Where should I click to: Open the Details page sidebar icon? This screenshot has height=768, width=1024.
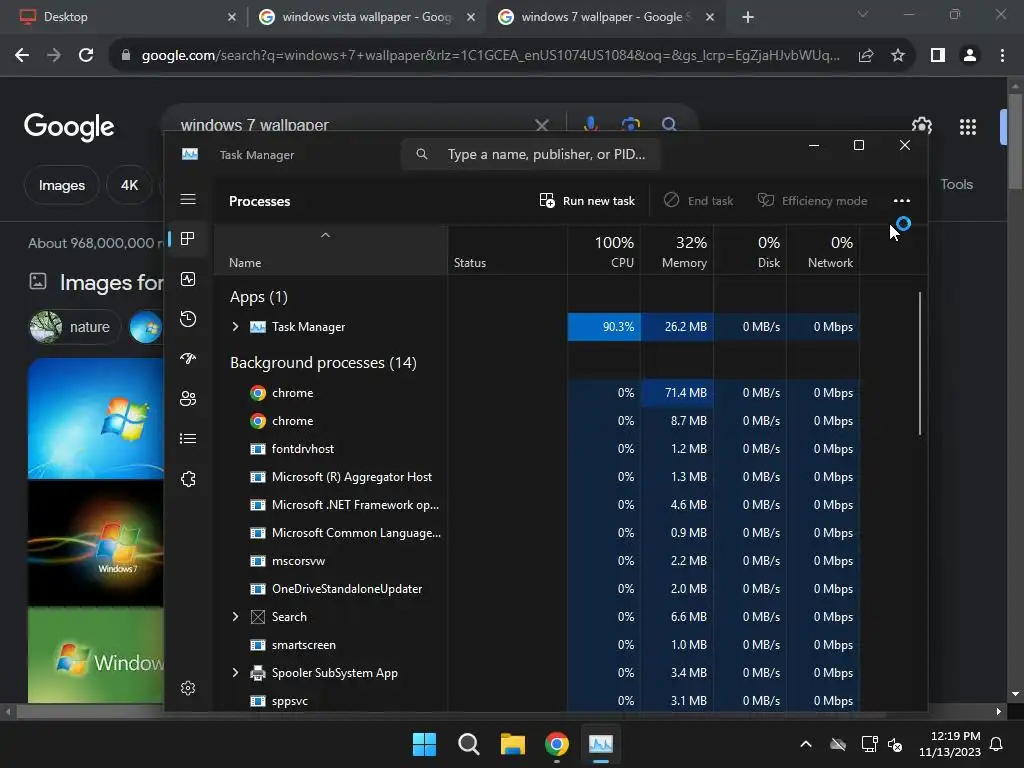pos(188,438)
